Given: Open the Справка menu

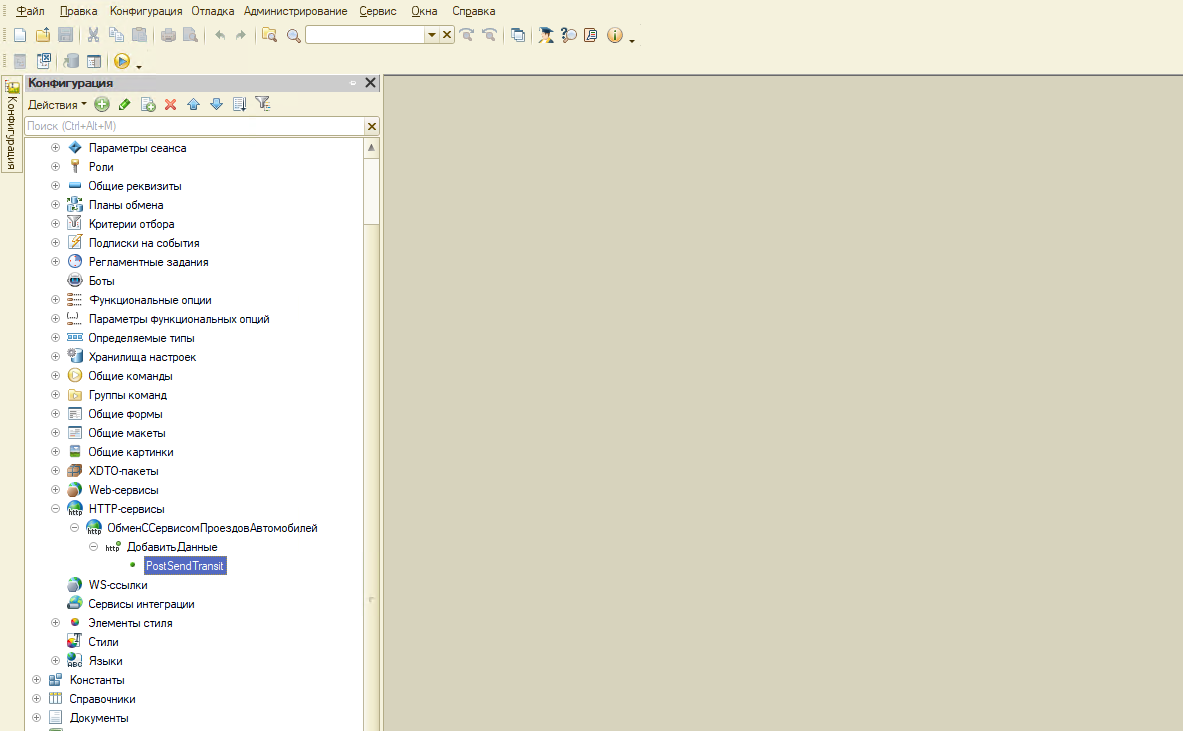Looking at the screenshot, I should (x=474, y=11).
